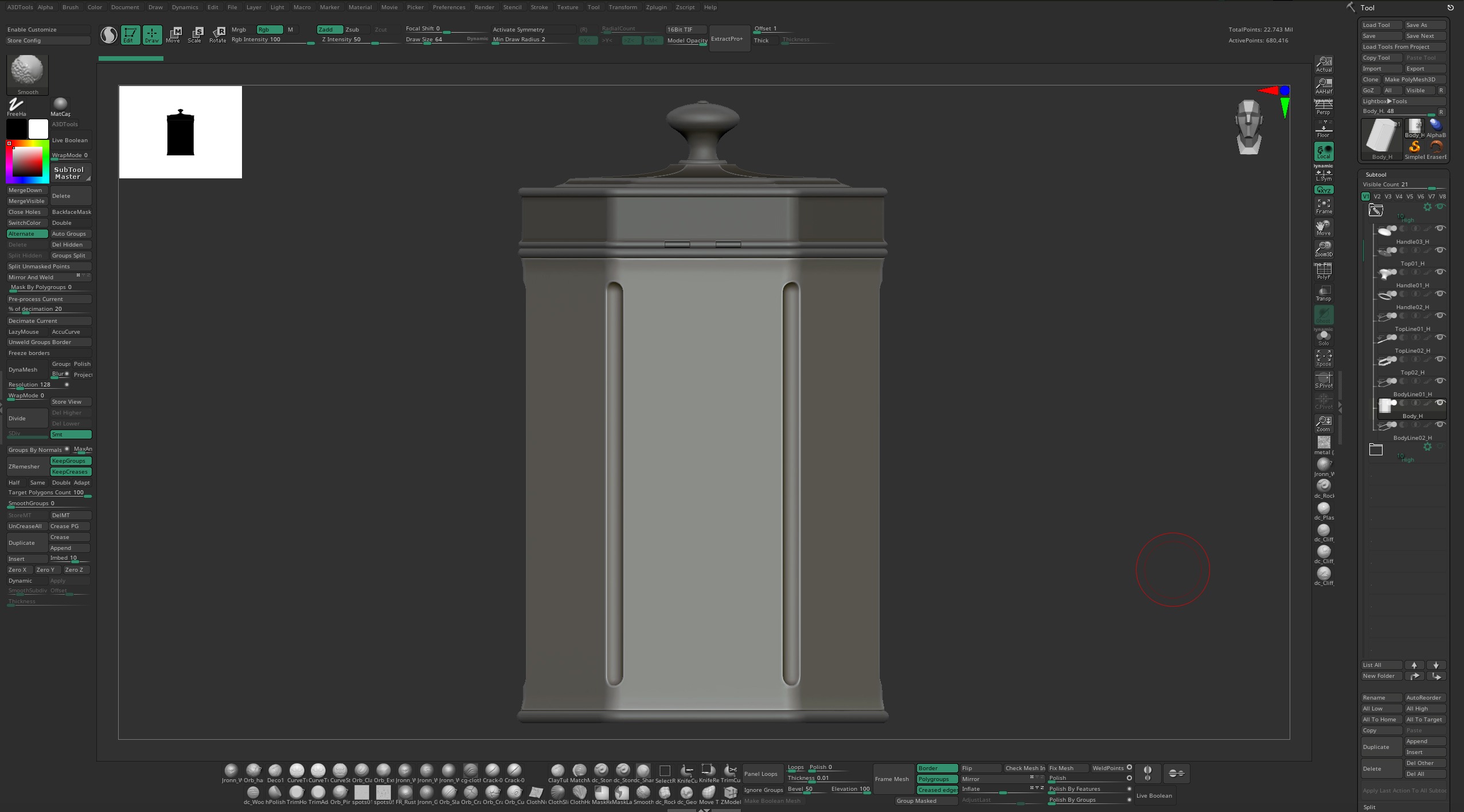Open the Brush menu
This screenshot has width=1464, height=812.
tap(71, 7)
